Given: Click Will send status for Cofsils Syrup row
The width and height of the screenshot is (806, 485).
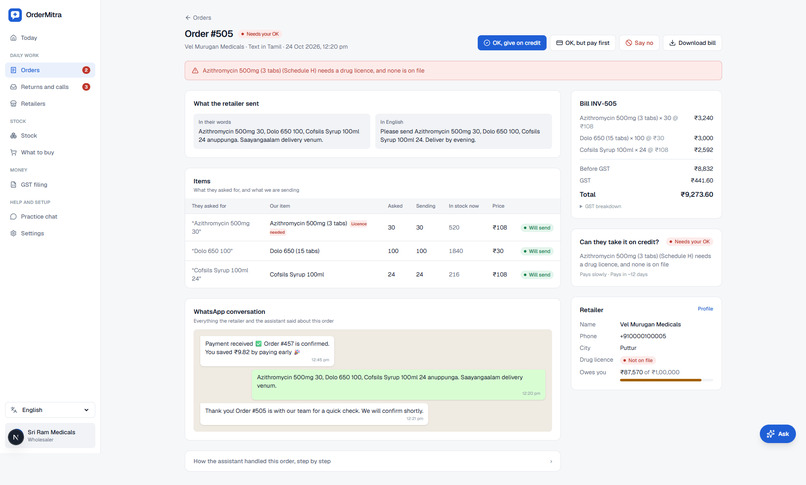Looking at the screenshot, I should coord(537,275).
